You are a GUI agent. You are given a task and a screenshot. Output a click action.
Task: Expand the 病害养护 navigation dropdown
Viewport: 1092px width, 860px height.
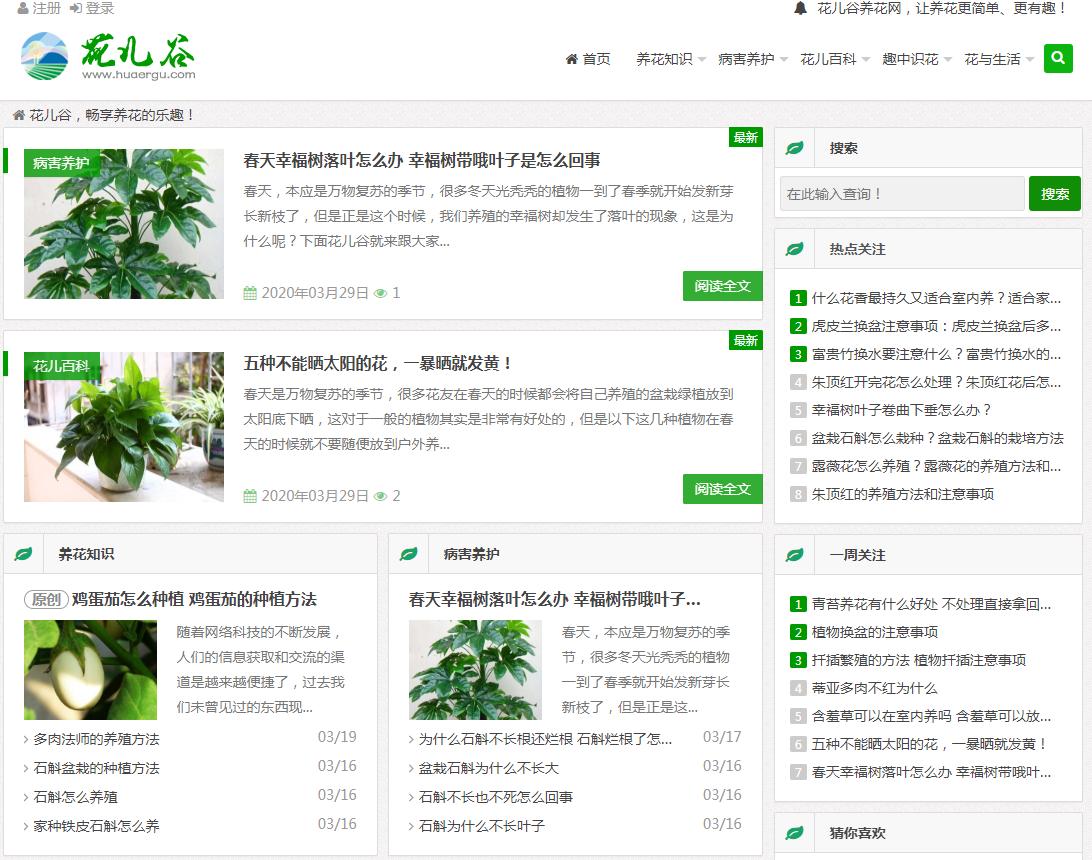click(x=748, y=58)
